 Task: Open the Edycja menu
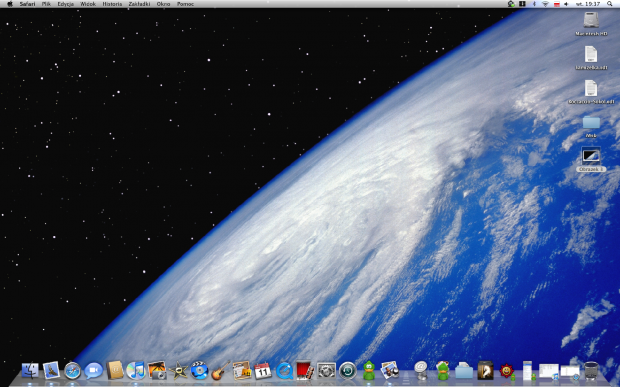point(66,4)
